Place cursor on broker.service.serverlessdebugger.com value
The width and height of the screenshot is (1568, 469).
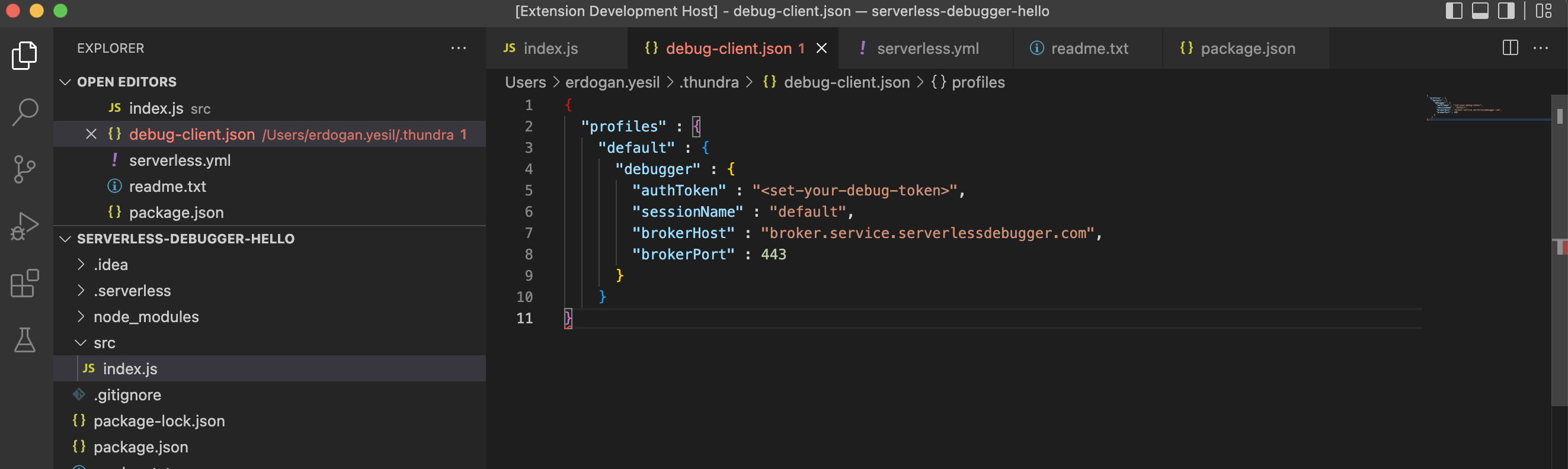pyautogui.click(x=927, y=233)
